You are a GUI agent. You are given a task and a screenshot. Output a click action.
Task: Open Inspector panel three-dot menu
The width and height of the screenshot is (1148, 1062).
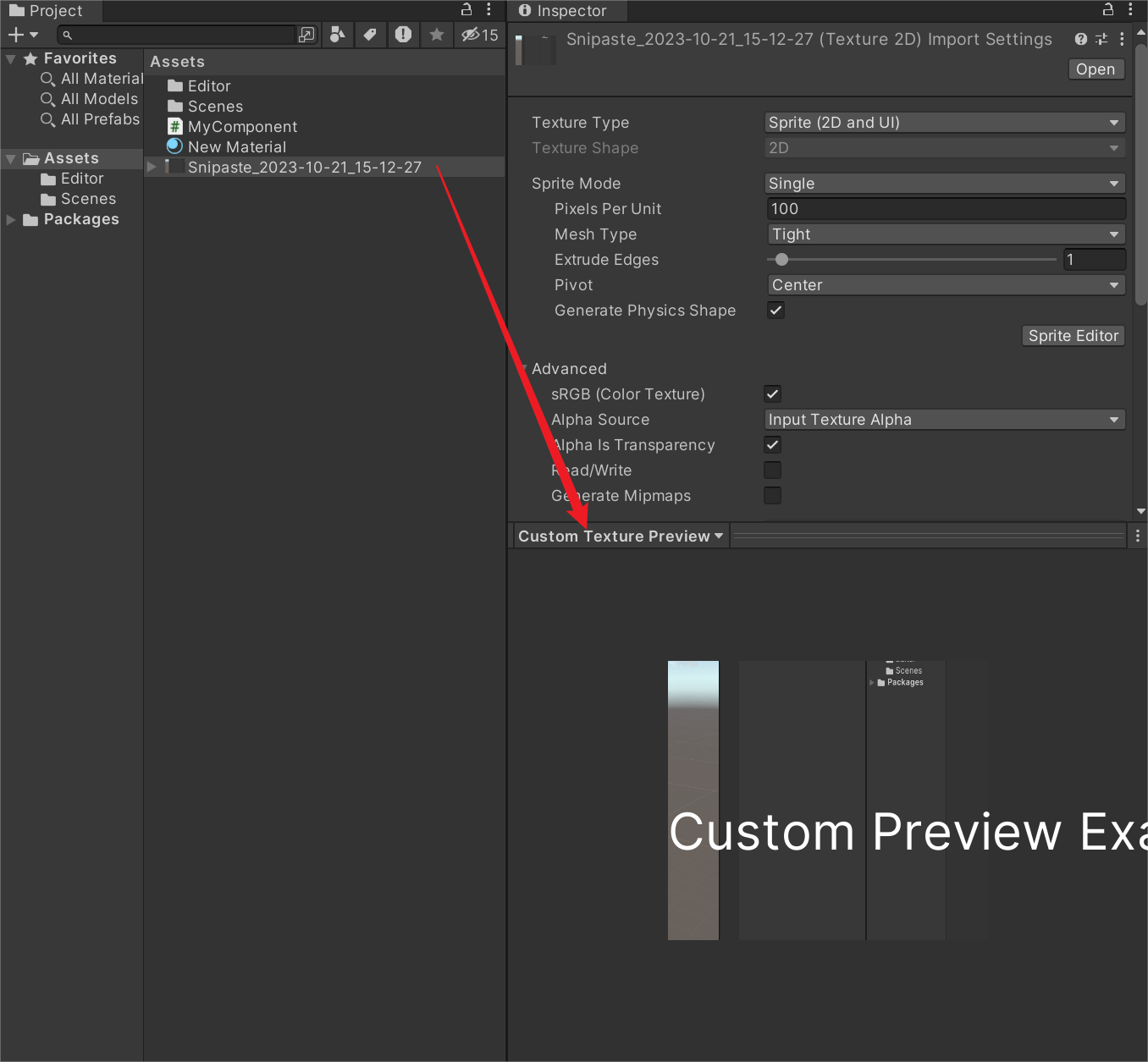coord(1130,10)
